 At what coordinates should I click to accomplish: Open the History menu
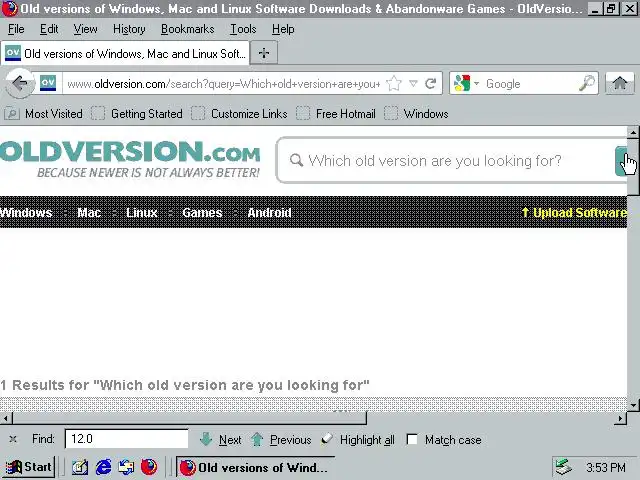129,29
